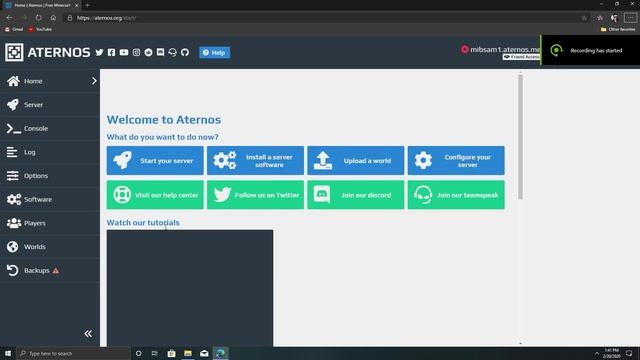Open Aternos Facebook icon in header
The height and width of the screenshot is (360, 640).
click(111, 53)
